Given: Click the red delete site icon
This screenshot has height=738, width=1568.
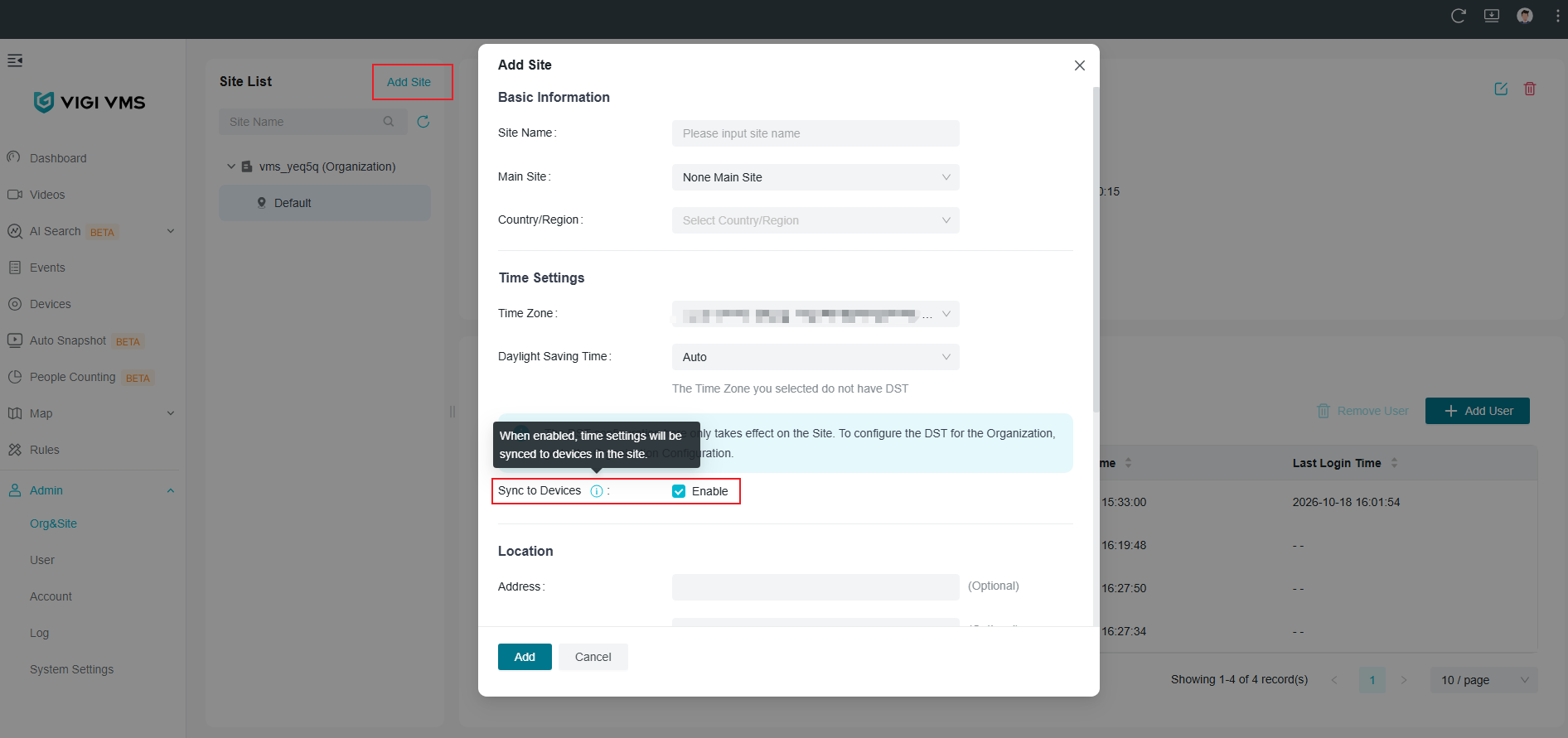Looking at the screenshot, I should [1530, 89].
